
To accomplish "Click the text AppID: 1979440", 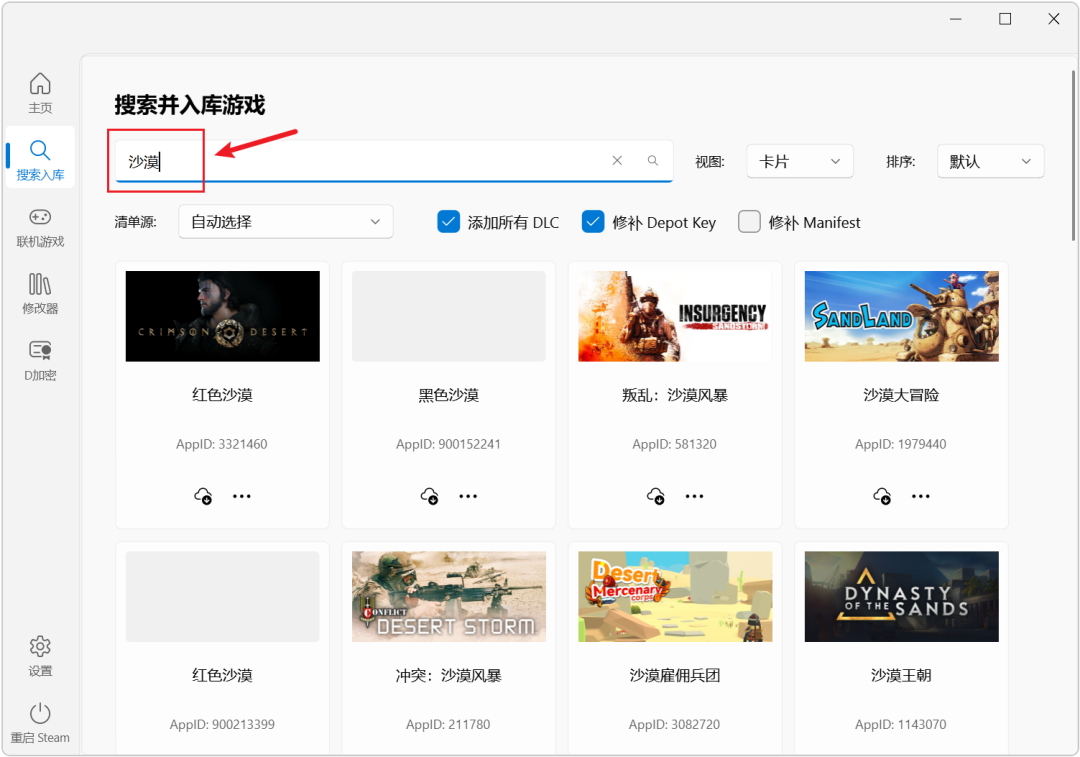I will [x=901, y=444].
